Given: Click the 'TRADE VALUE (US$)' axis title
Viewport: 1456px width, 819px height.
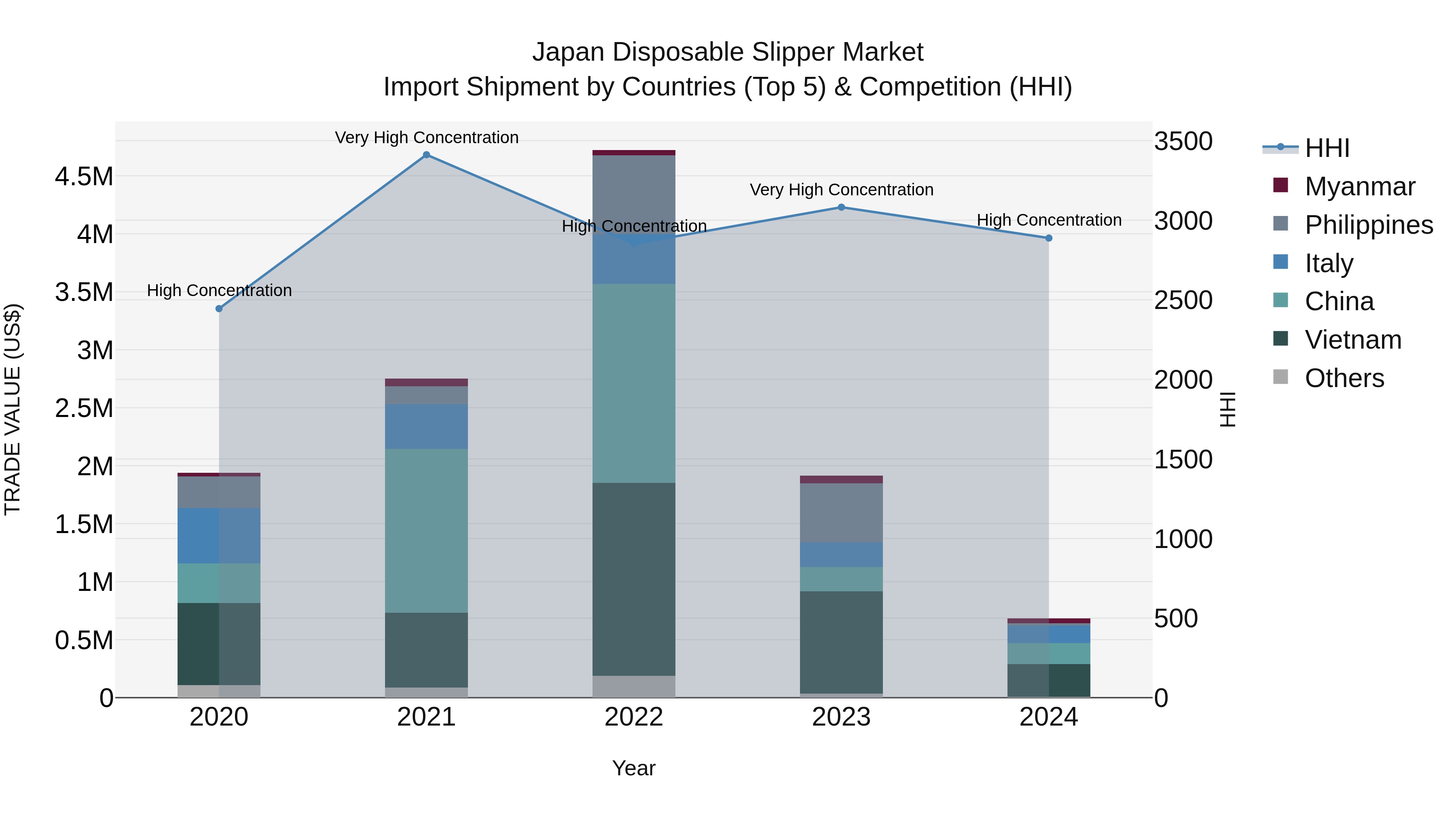Looking at the screenshot, I should click(x=13, y=409).
